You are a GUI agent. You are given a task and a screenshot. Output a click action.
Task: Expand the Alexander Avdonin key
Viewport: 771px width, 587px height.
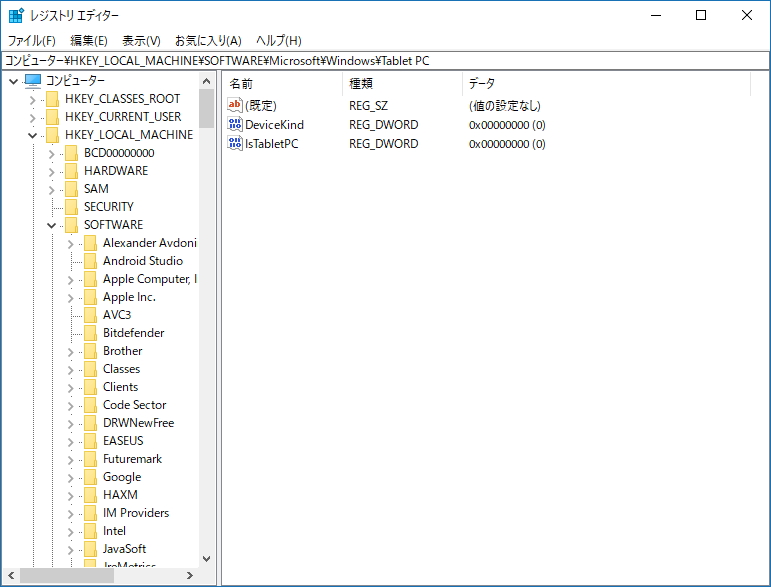(x=70, y=244)
